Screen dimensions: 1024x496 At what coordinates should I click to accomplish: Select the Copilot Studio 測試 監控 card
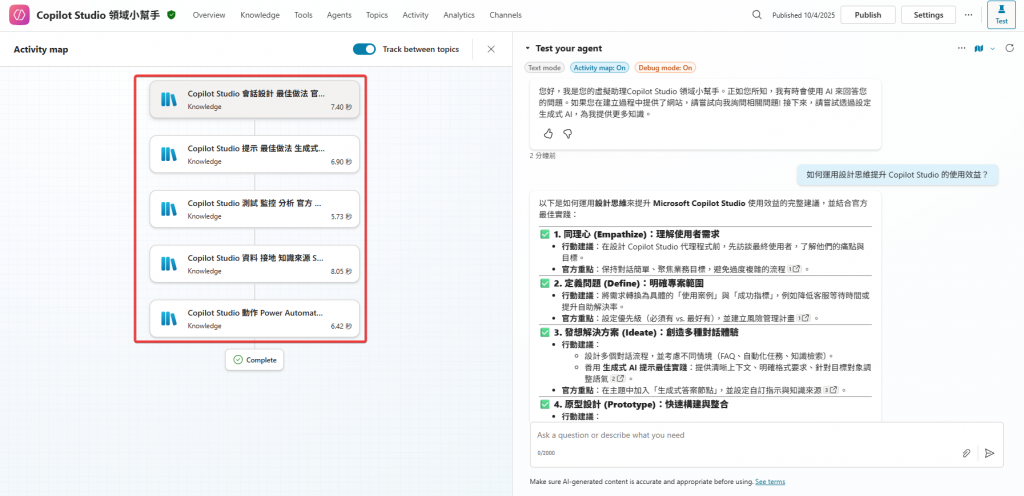(x=255, y=209)
